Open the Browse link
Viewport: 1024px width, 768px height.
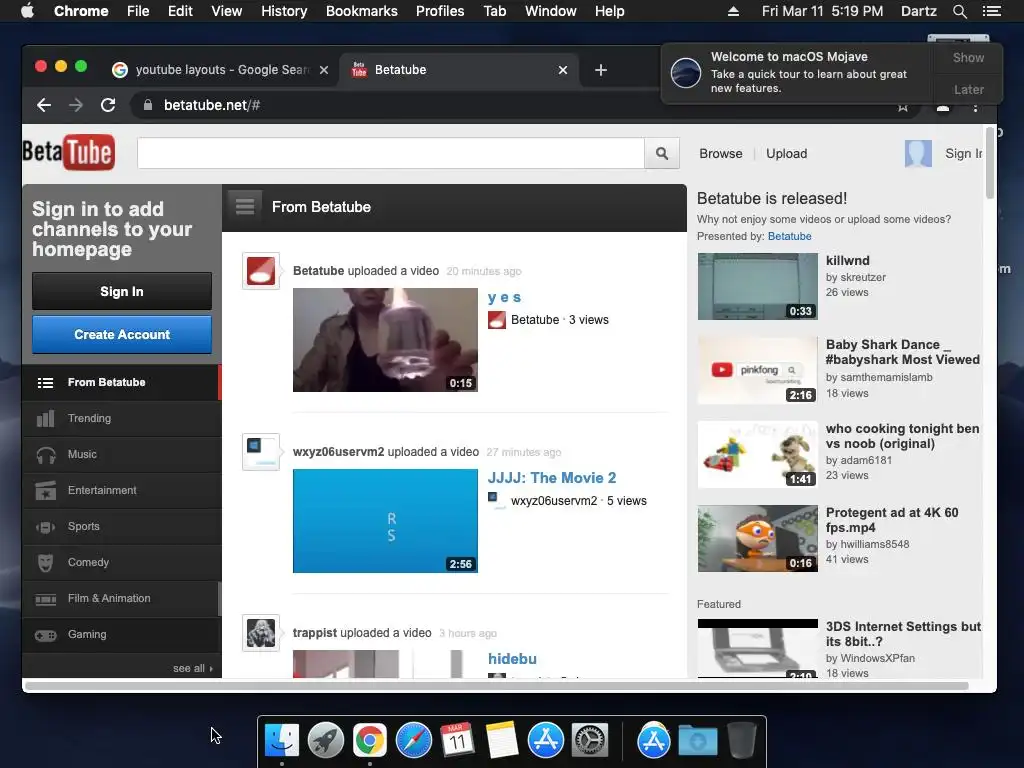click(720, 153)
